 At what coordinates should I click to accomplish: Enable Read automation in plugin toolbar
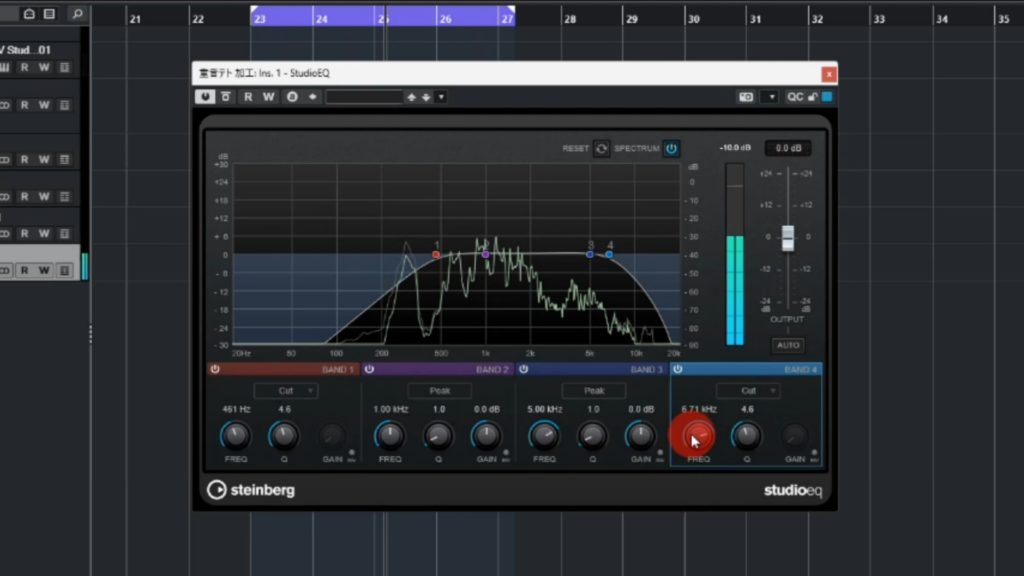coord(248,97)
